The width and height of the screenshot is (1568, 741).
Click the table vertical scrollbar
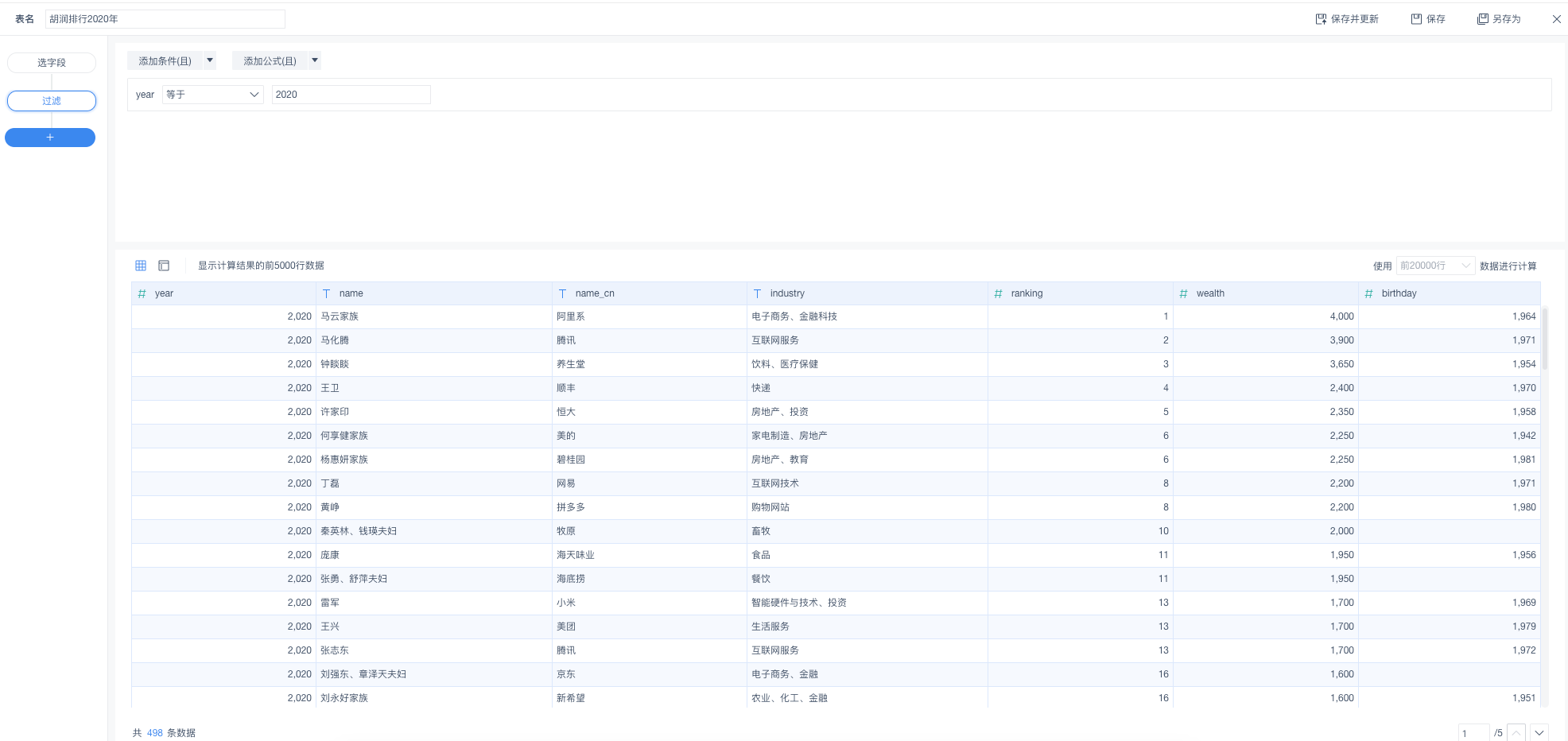pyautogui.click(x=1545, y=339)
